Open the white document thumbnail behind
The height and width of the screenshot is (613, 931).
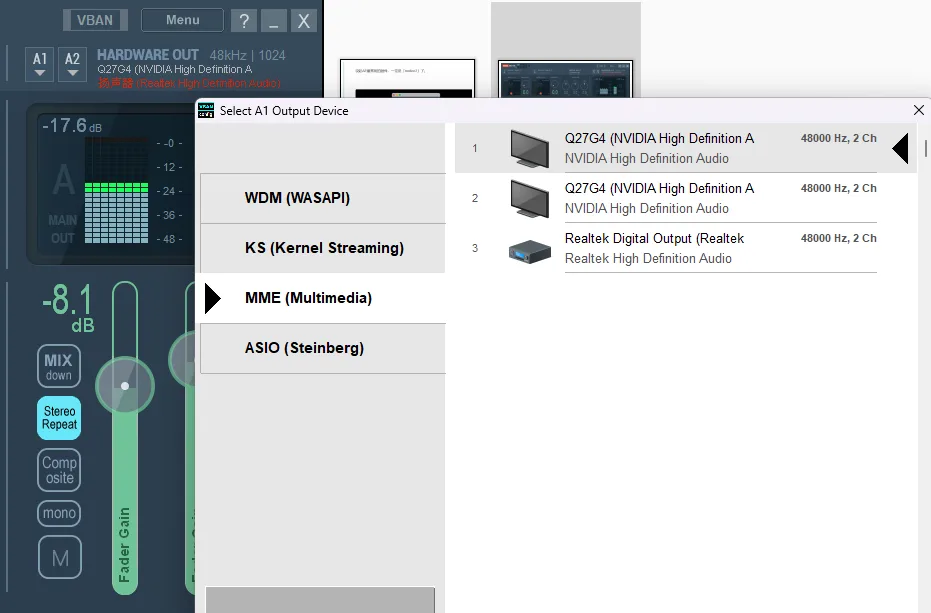point(407,78)
